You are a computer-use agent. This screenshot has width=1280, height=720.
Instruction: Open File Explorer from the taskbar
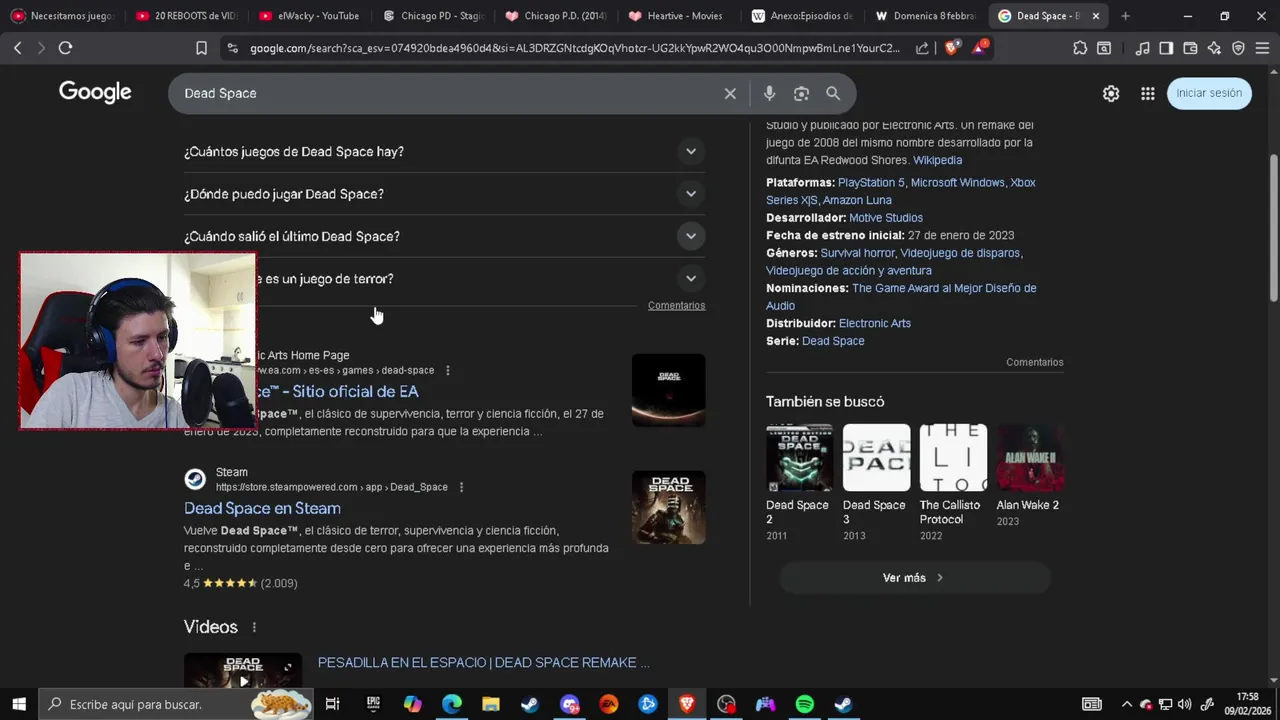pyautogui.click(x=491, y=704)
